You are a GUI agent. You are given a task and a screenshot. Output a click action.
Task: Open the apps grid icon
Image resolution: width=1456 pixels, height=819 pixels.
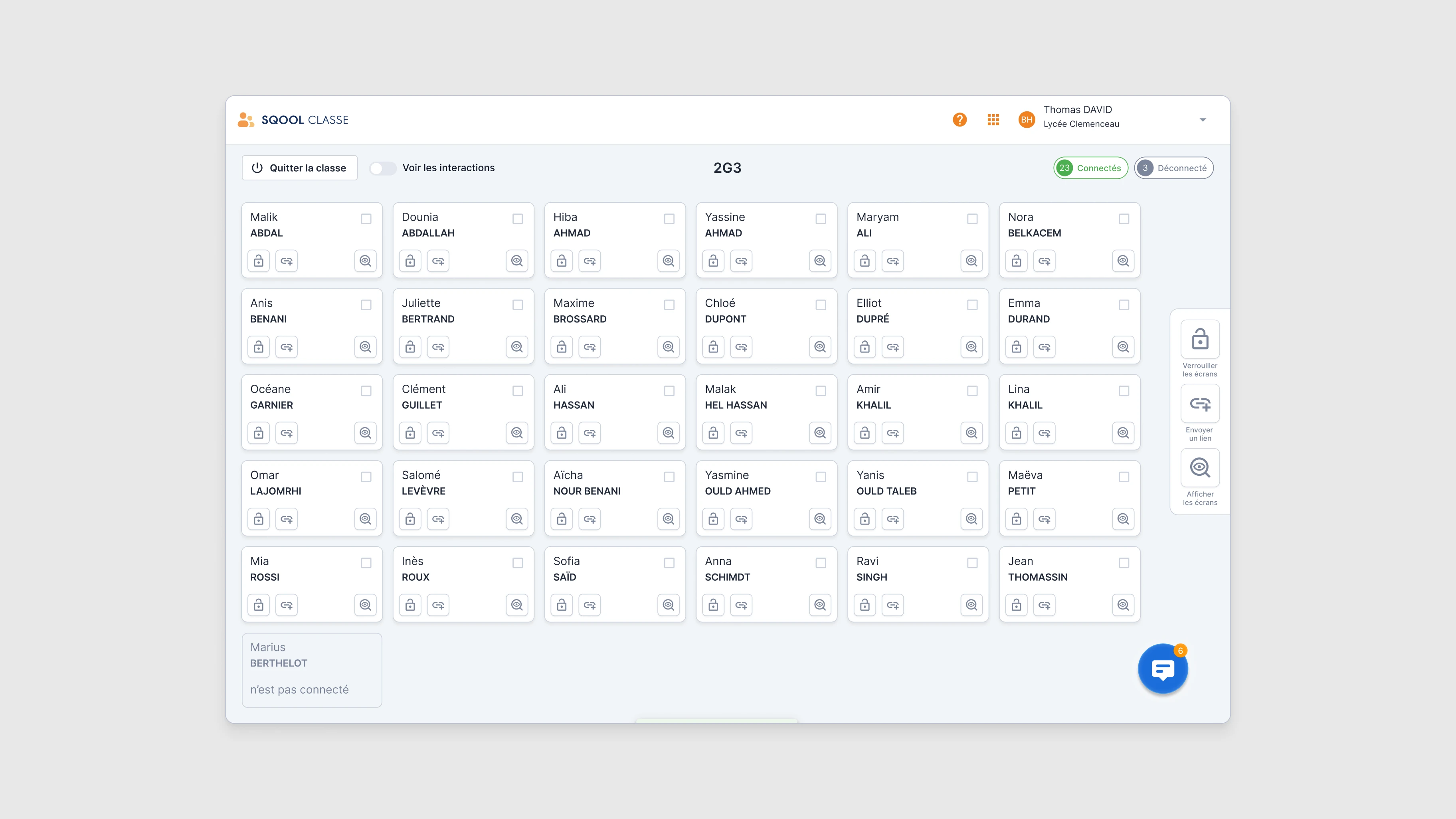tap(993, 120)
